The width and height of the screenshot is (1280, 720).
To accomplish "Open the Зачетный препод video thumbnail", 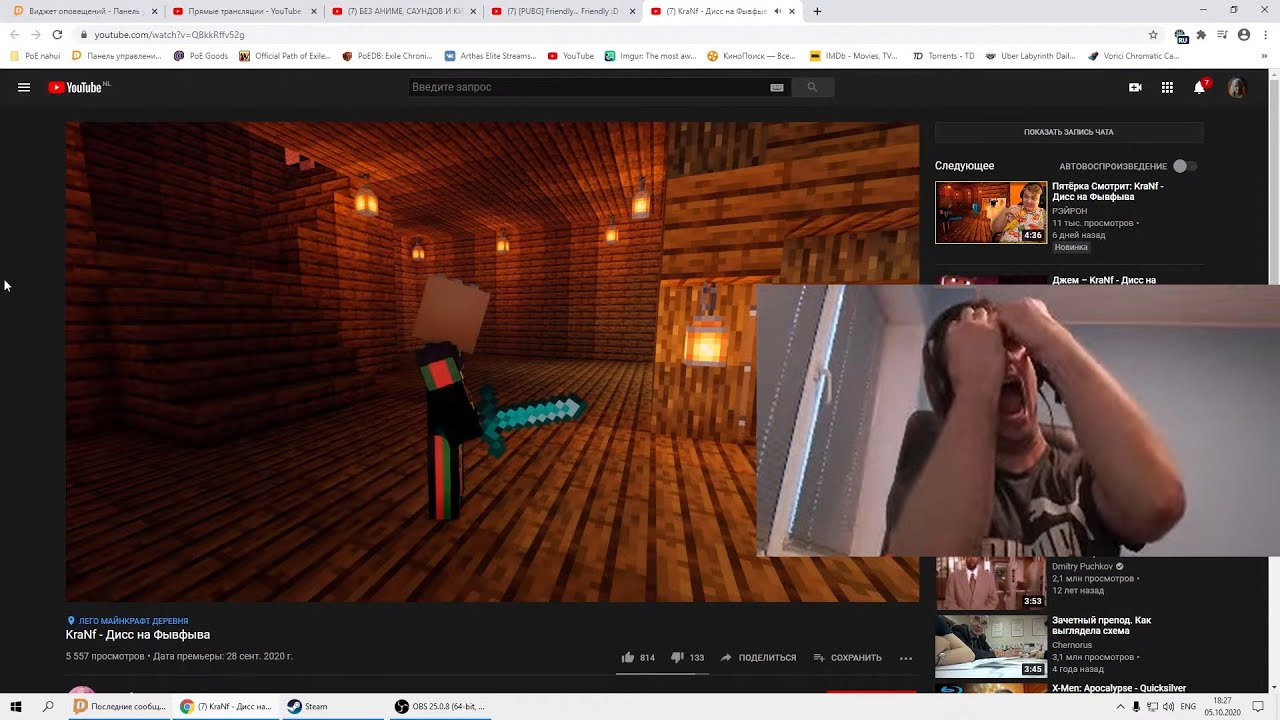I will 990,645.
